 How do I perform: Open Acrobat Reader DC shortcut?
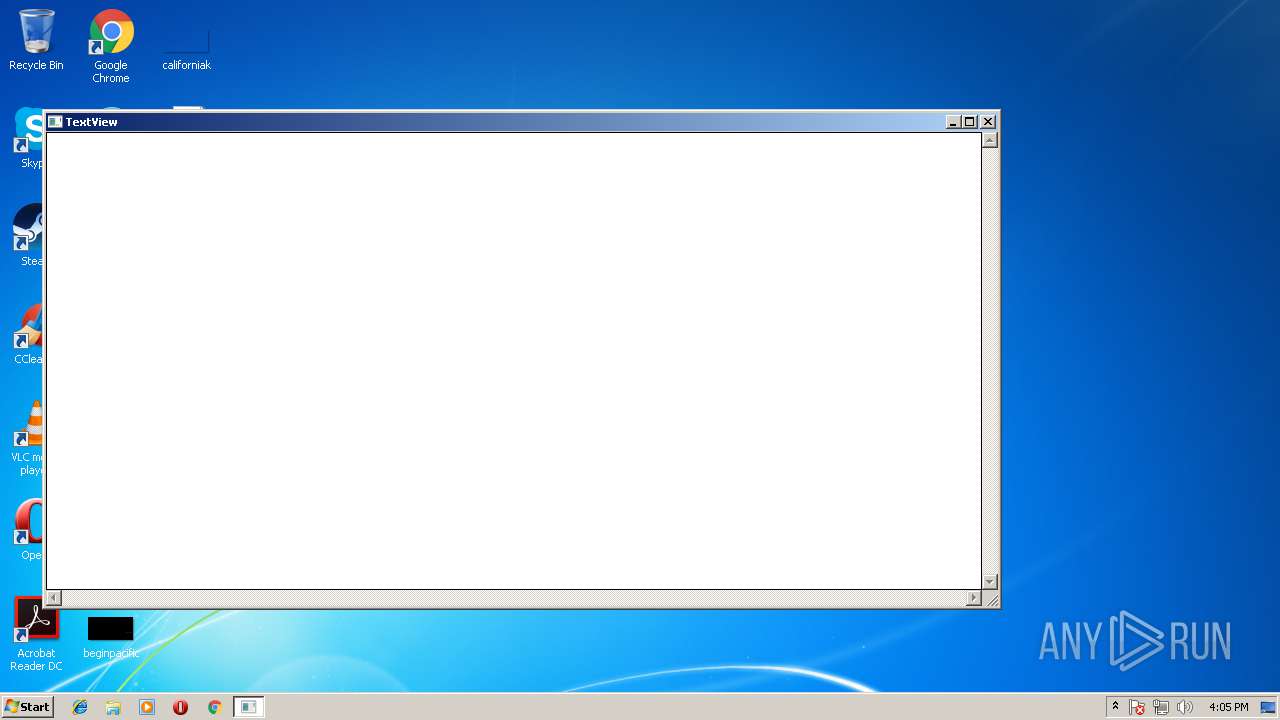click(x=36, y=634)
